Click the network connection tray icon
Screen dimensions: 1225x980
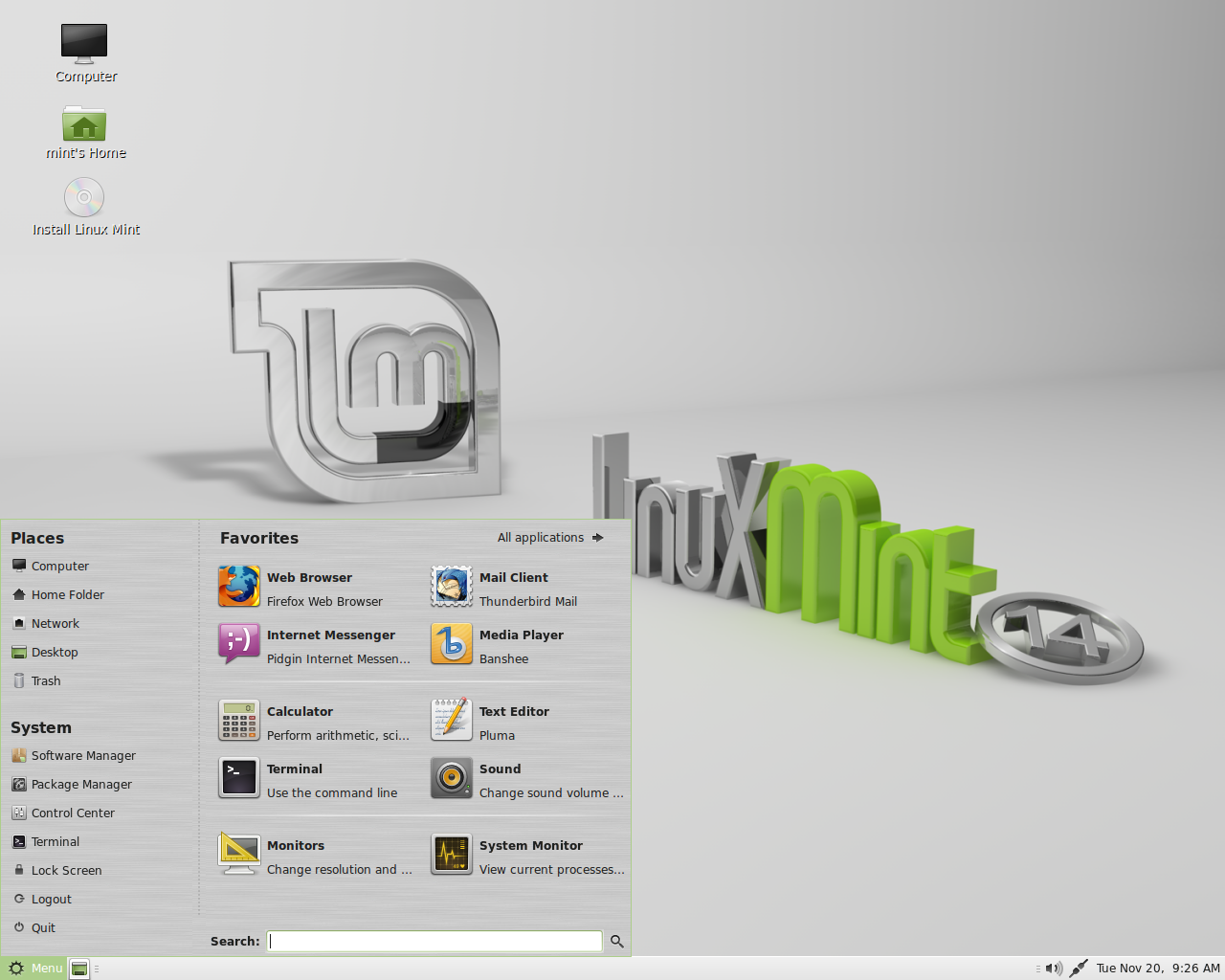1079,969
